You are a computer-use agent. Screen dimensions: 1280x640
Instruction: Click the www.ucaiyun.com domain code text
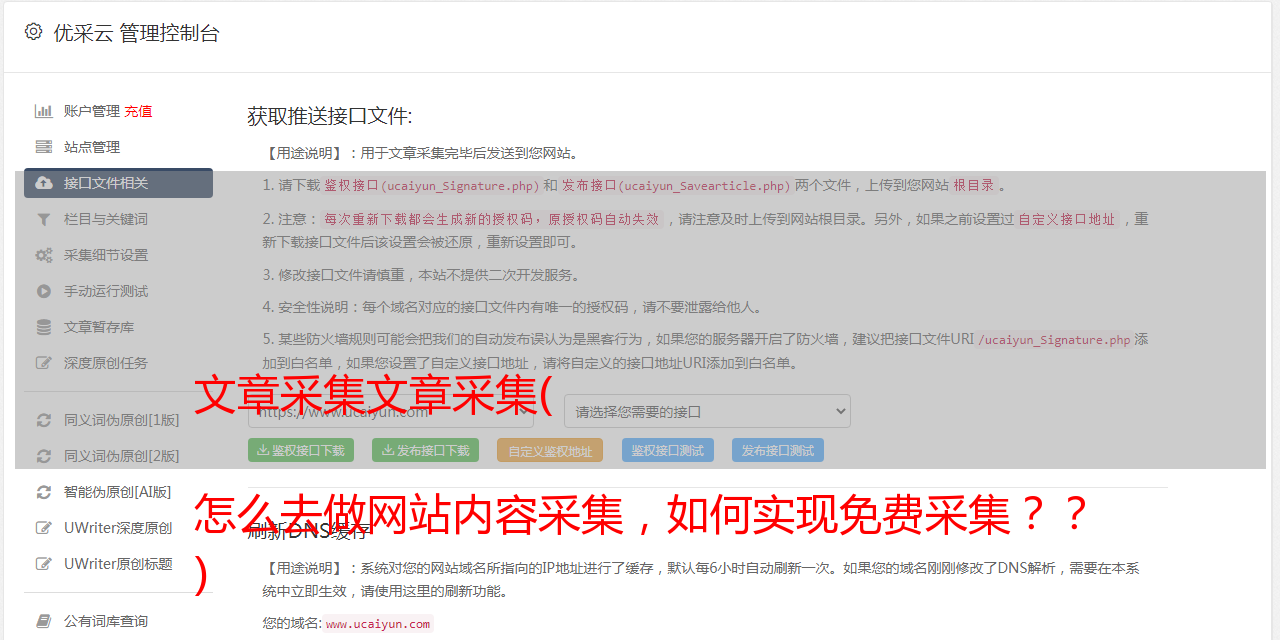tap(378, 623)
